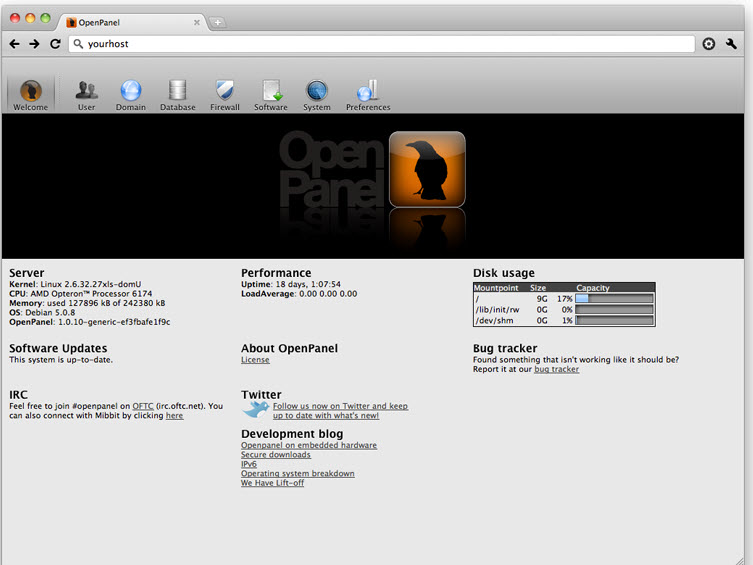Go back with the browser arrow
Image resolution: width=753 pixels, height=565 pixels.
[14, 44]
